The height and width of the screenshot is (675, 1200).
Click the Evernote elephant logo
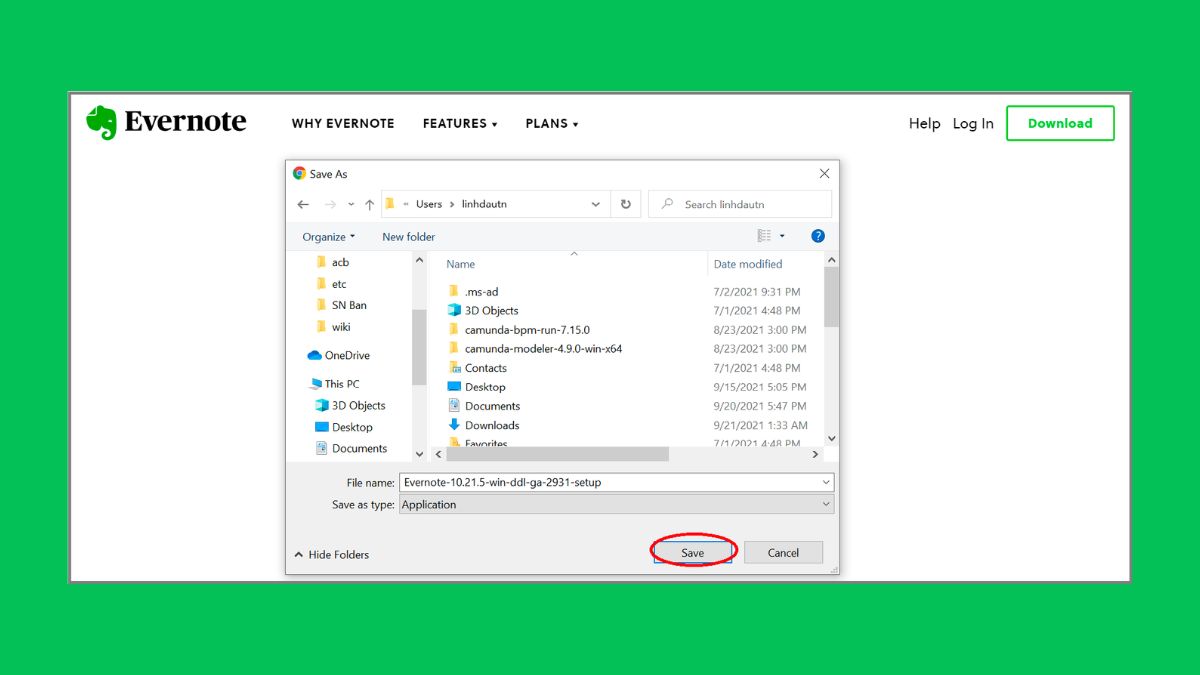[101, 121]
